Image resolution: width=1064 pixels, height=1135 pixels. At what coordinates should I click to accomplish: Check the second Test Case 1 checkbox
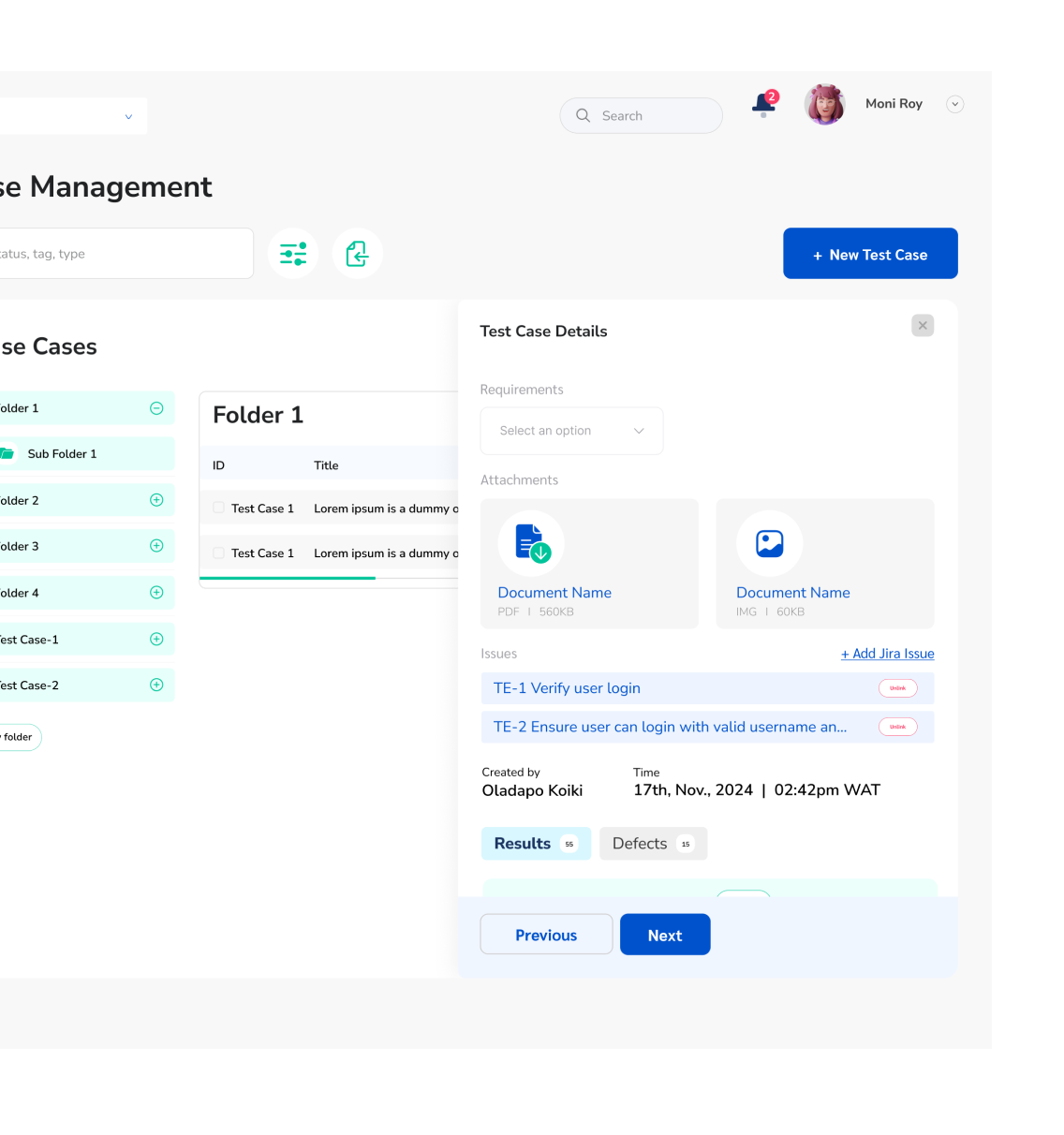[x=219, y=553]
